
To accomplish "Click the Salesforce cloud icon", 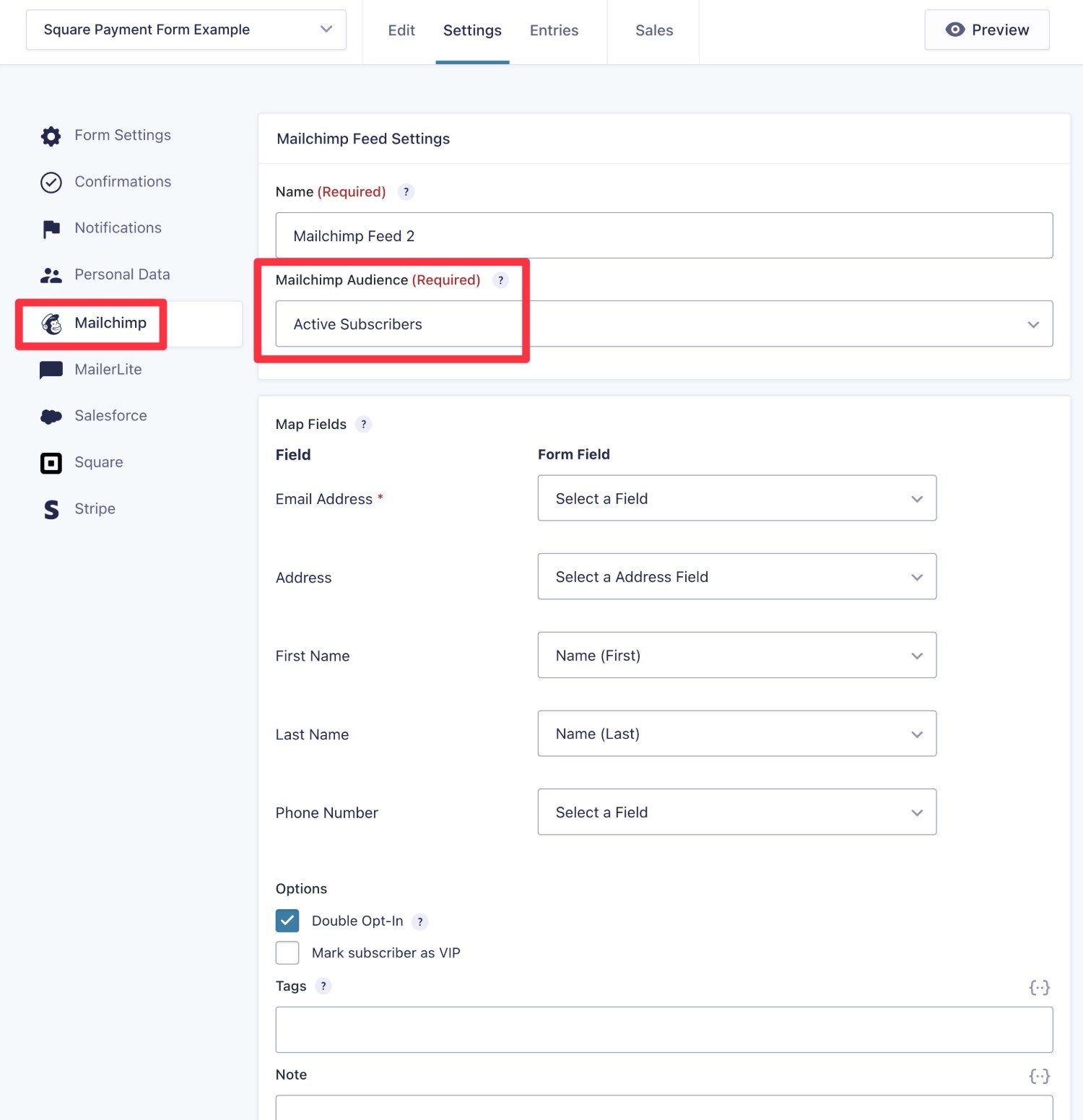I will 51,416.
